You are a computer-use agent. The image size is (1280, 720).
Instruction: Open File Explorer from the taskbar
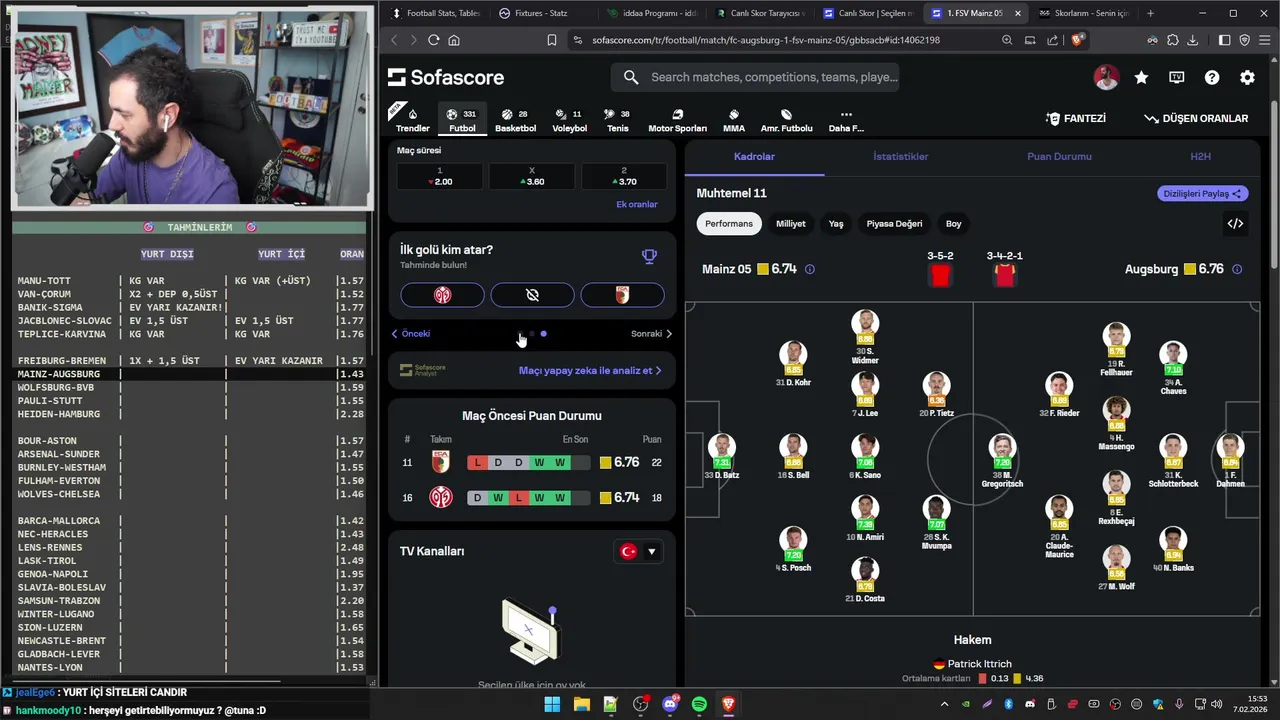click(581, 704)
